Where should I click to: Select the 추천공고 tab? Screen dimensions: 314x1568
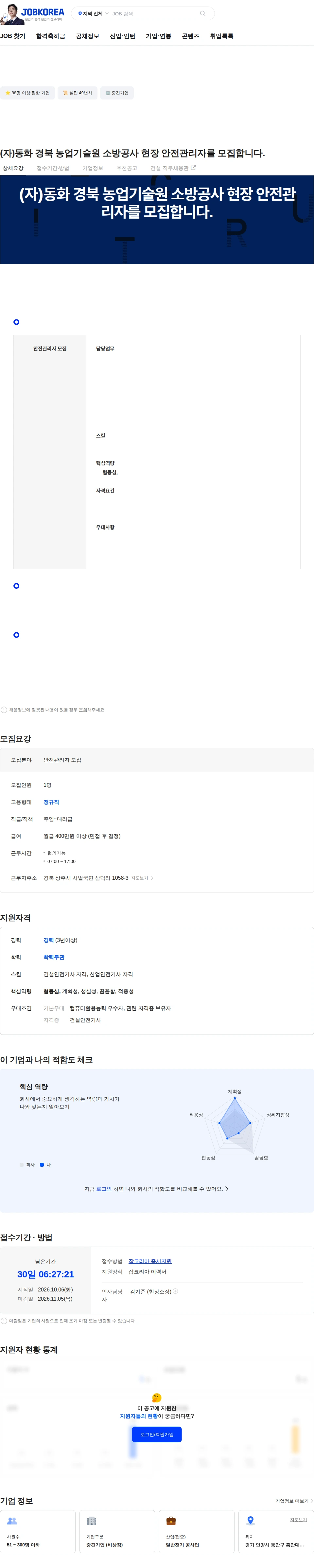[x=127, y=168]
